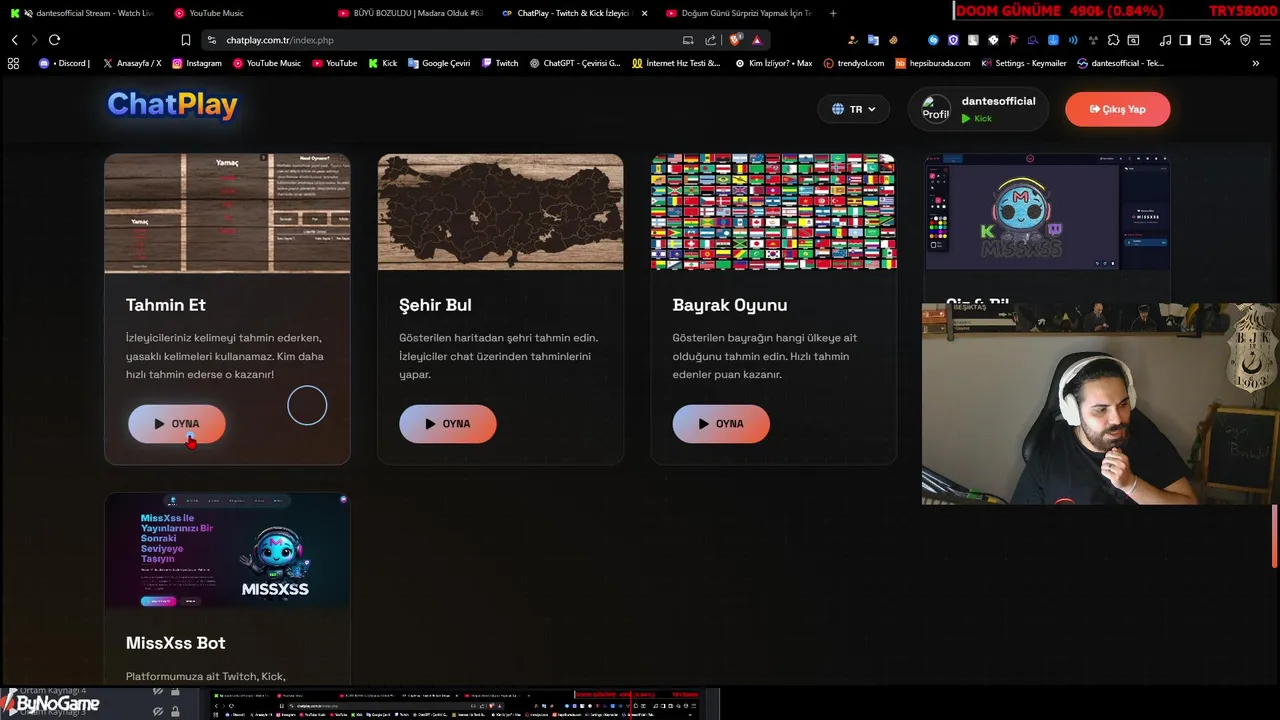Image resolution: width=1280 pixels, height=720 pixels.
Task: Close the ChatPlay browser tab
Action: pyautogui.click(x=644, y=13)
